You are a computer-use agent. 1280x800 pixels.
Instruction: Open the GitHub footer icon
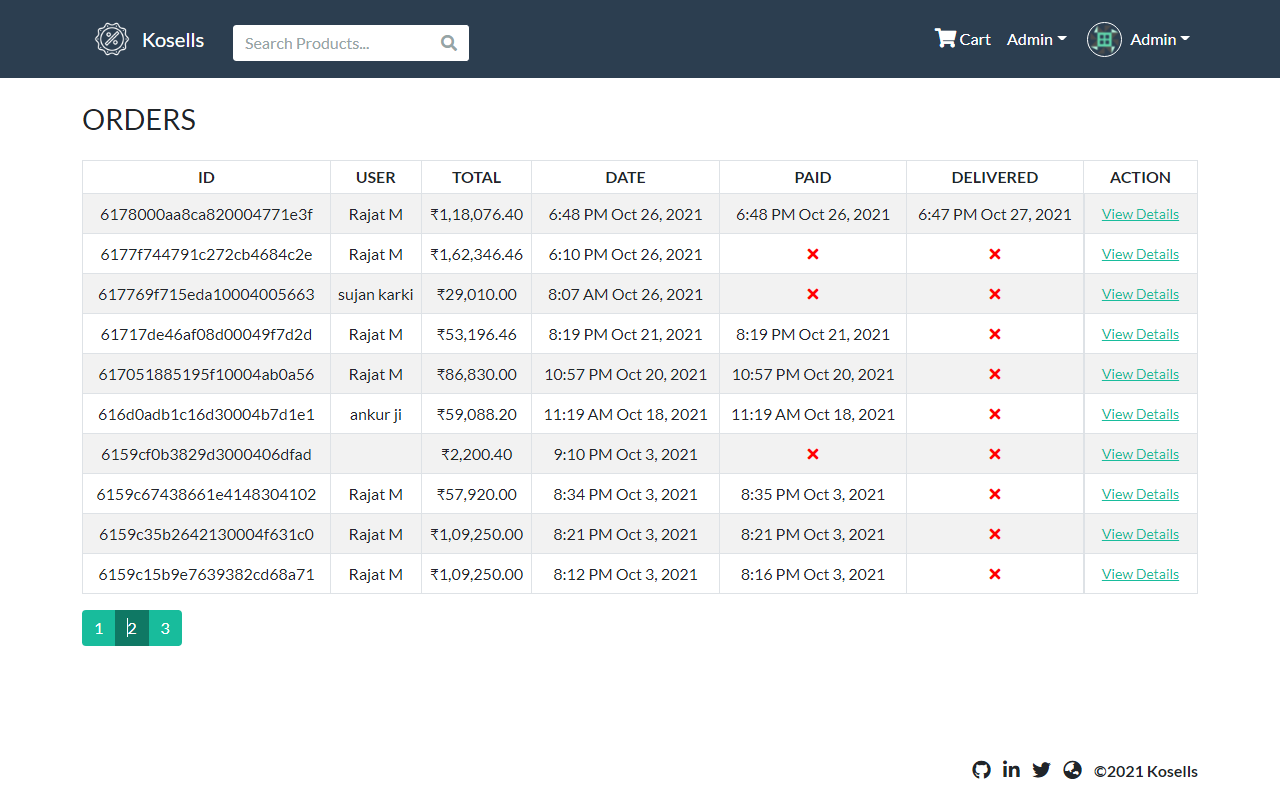[x=981, y=770]
